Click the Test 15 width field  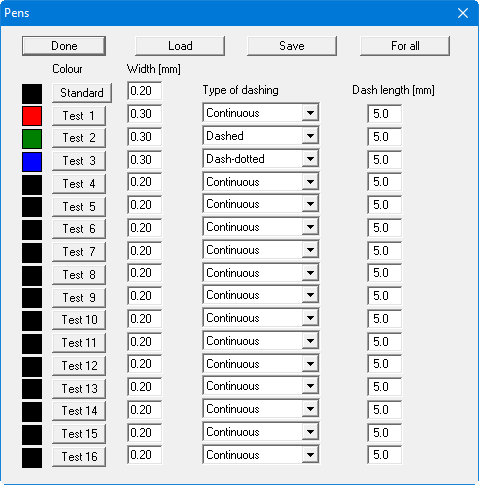pos(145,433)
